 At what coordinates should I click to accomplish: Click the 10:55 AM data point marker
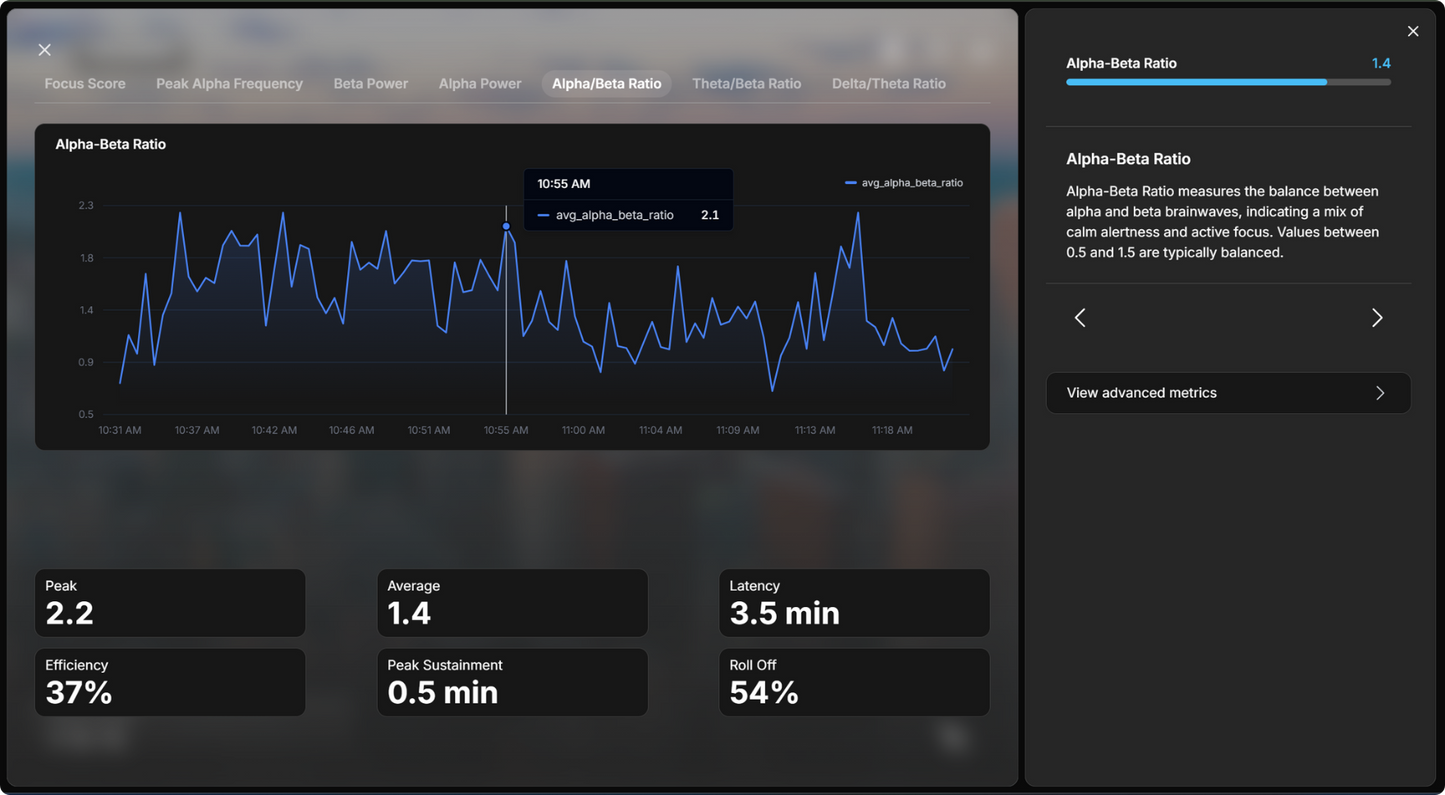pos(506,226)
